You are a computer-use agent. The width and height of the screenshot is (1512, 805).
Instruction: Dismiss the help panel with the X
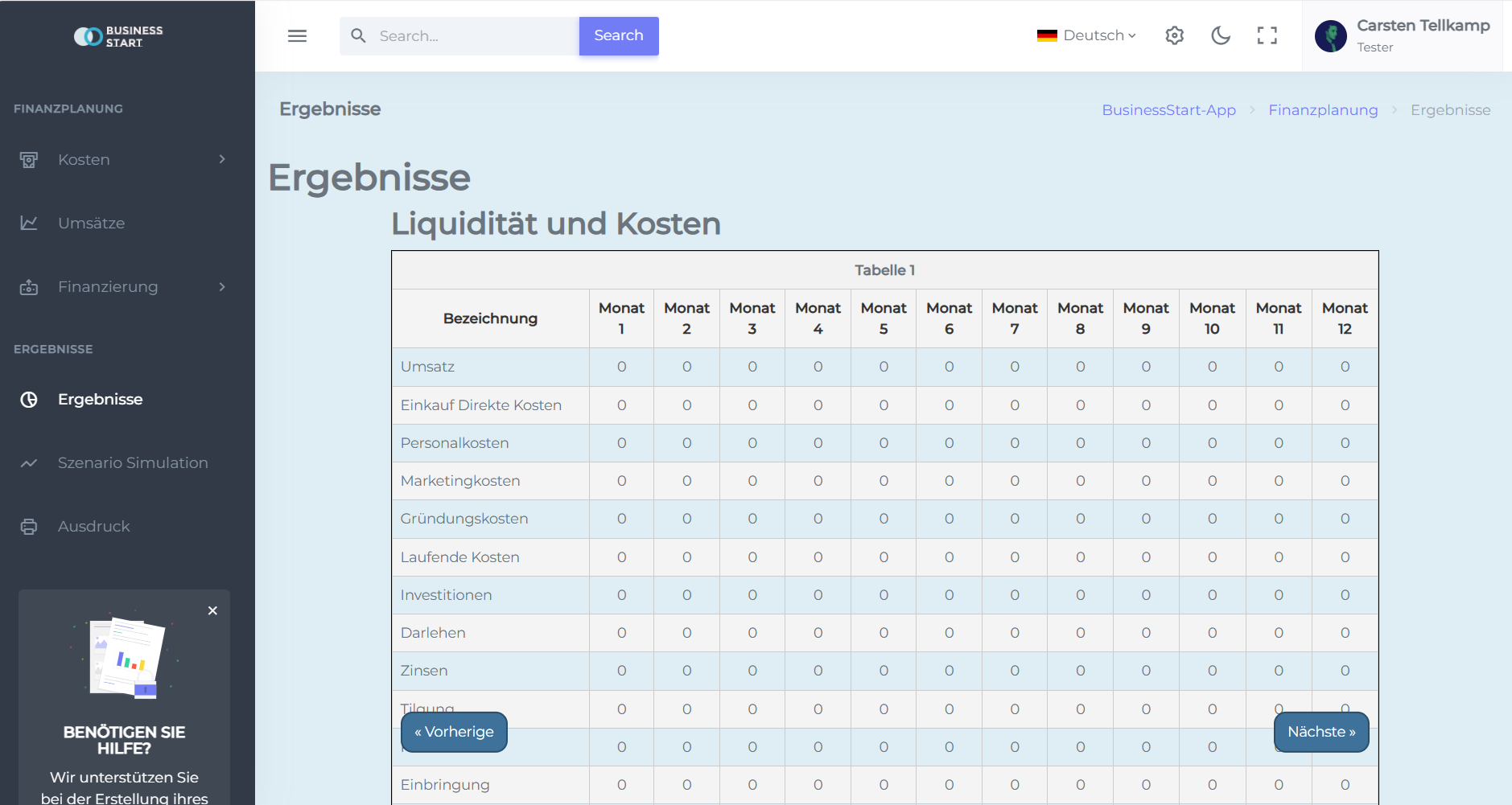coord(212,610)
